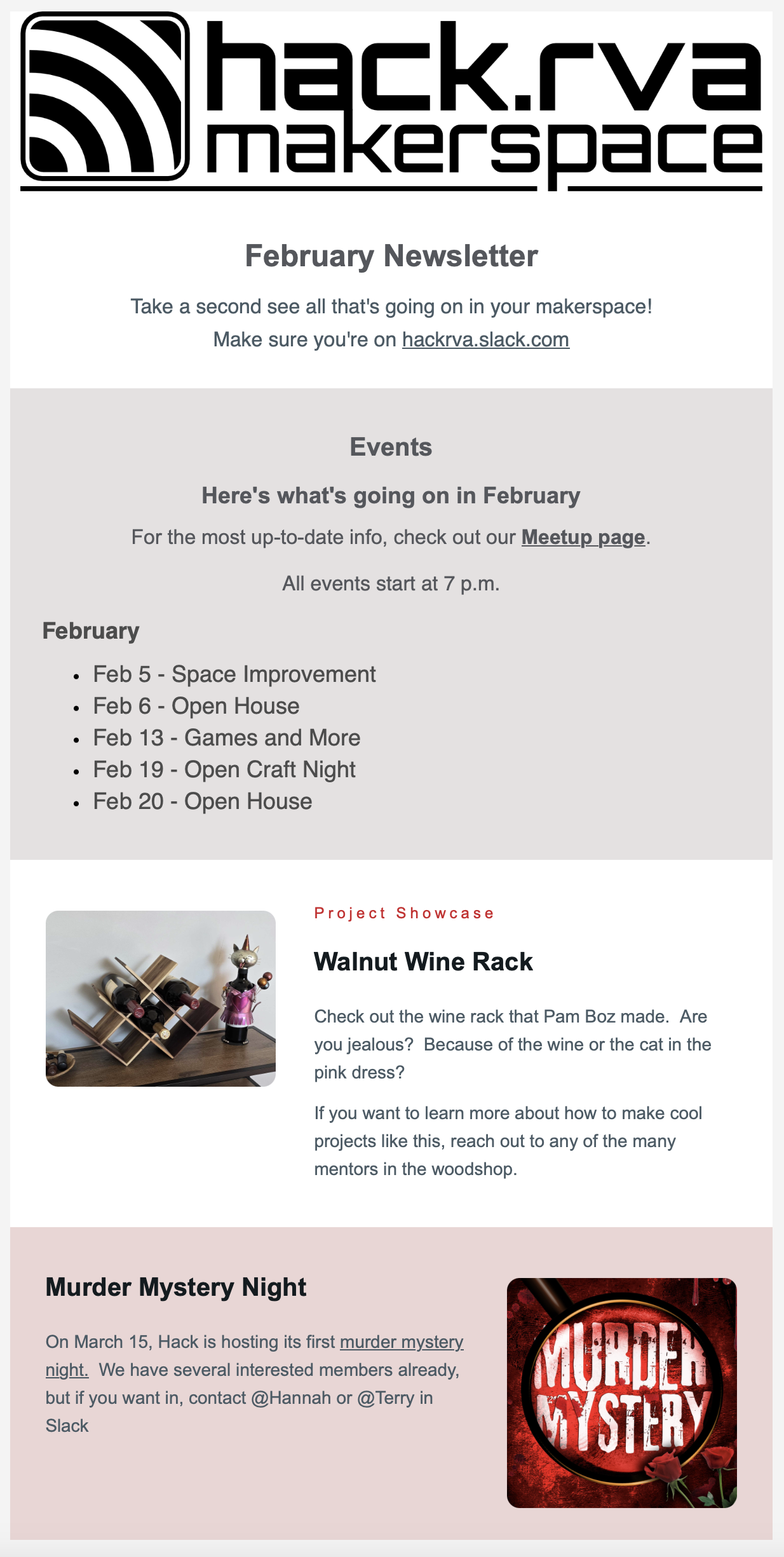Viewport: 784px width, 1557px height.
Task: Click the Events section heading
Action: pyautogui.click(x=391, y=447)
